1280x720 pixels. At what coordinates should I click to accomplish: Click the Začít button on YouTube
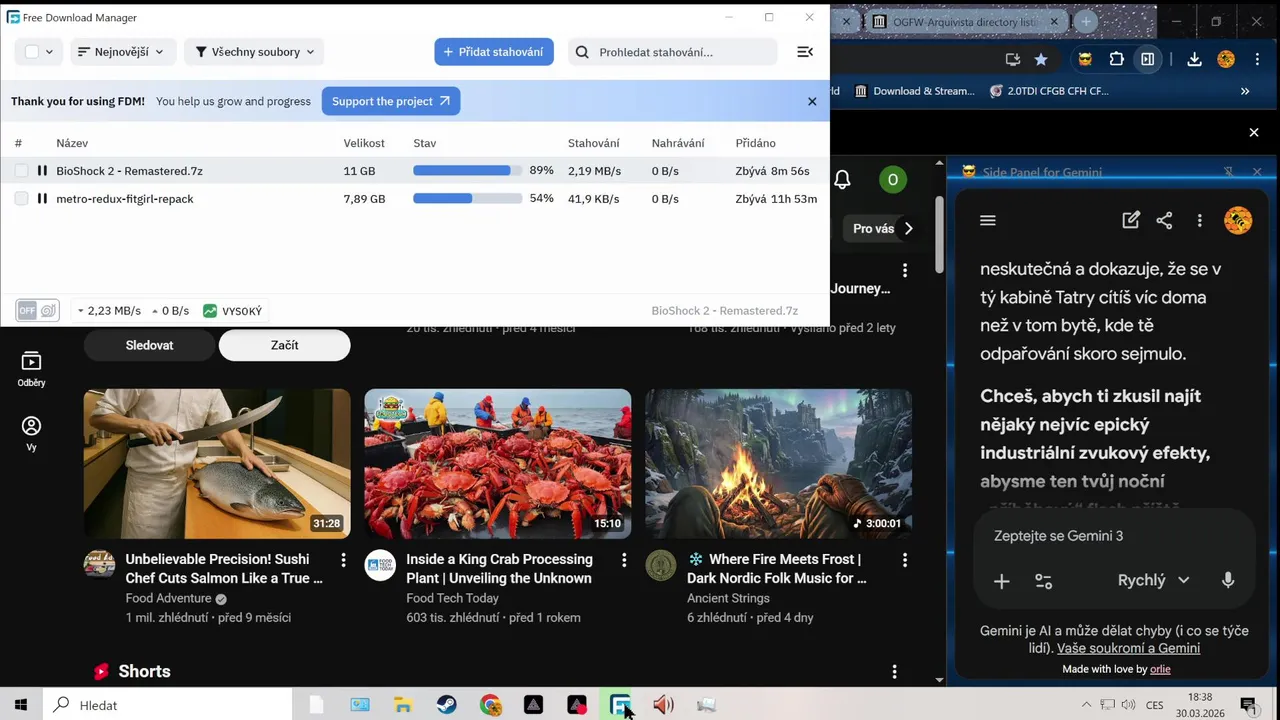[x=284, y=345]
